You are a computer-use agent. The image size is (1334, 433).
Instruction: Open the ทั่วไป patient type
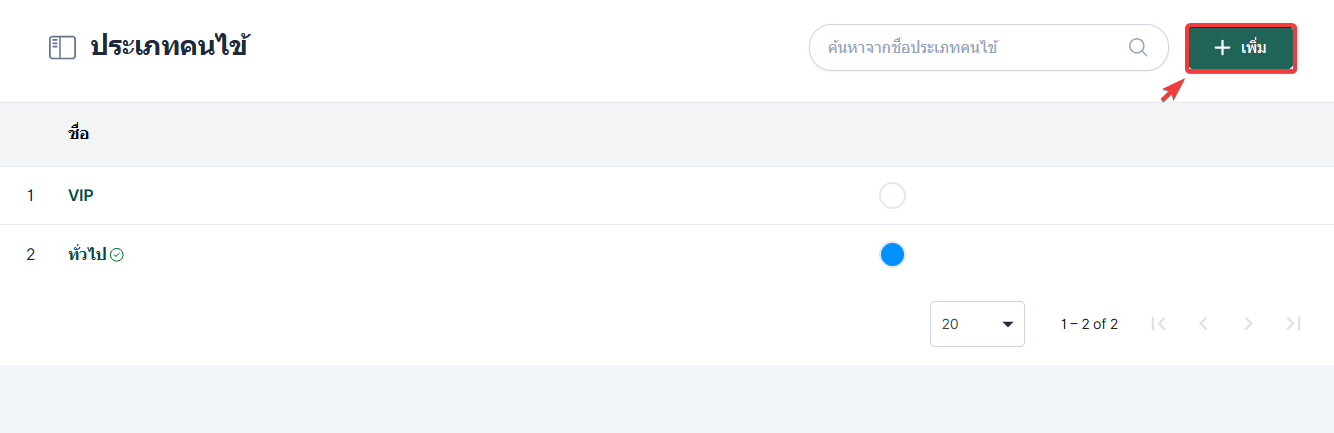[x=87, y=255]
